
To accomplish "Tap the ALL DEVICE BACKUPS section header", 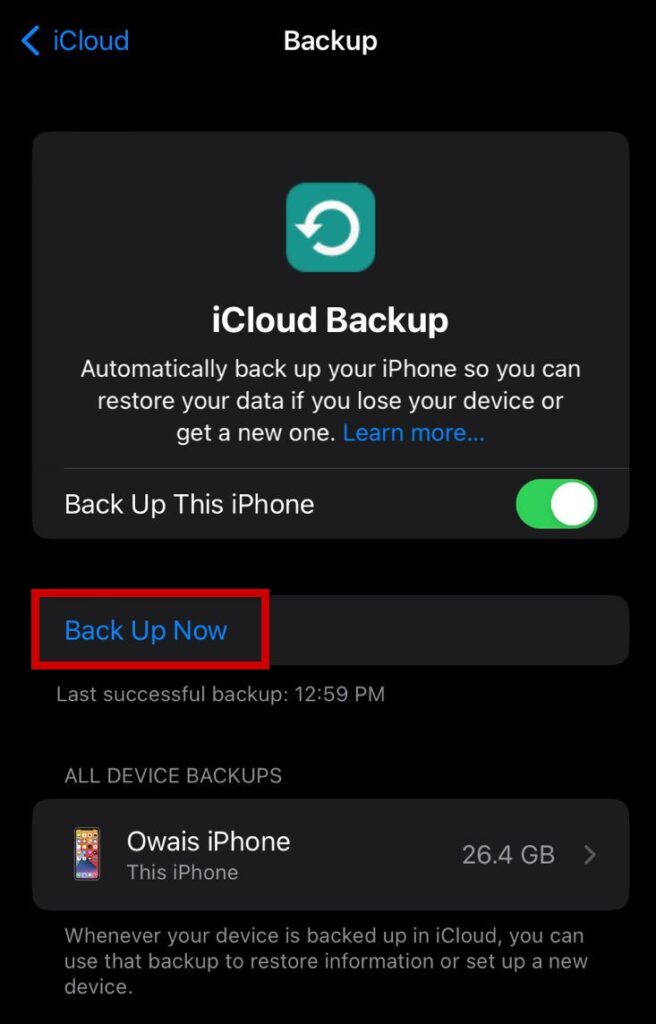I will [x=173, y=776].
